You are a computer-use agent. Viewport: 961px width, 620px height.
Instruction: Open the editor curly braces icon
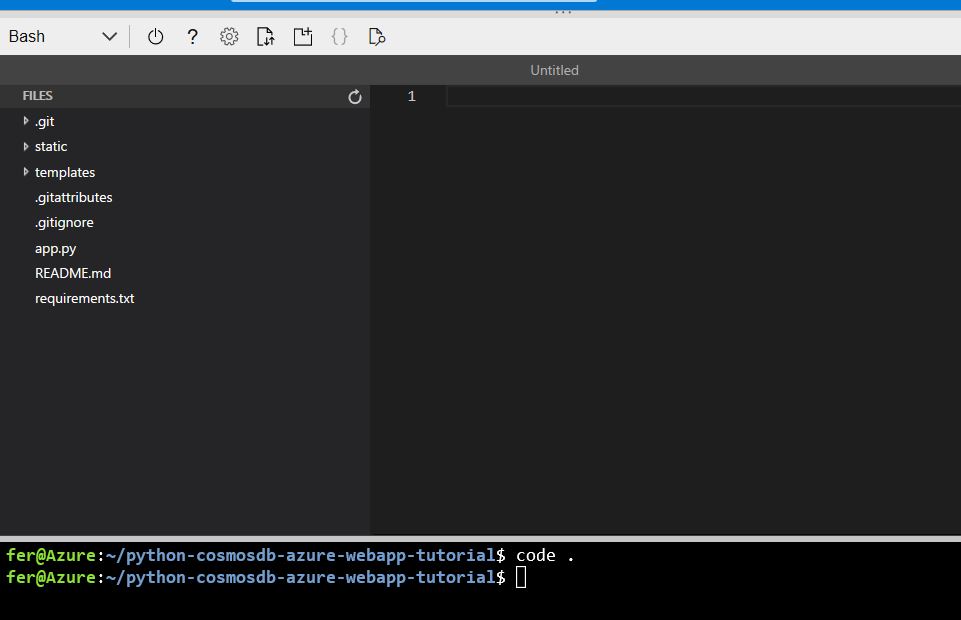(x=340, y=37)
